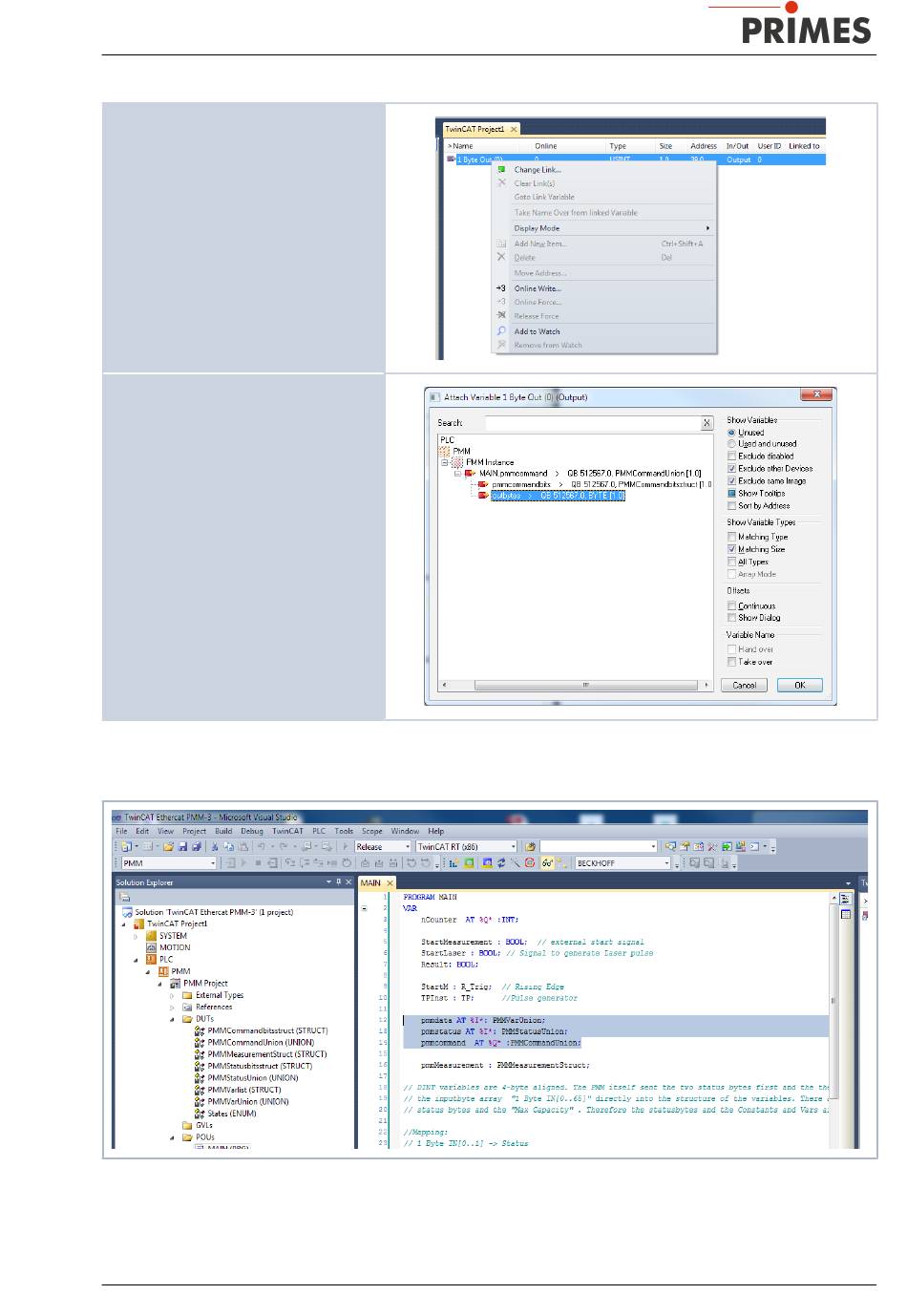Screen dimensions: 907x1316
Task: Toggle the Show Tooltips checkbox
Action: (x=732, y=494)
